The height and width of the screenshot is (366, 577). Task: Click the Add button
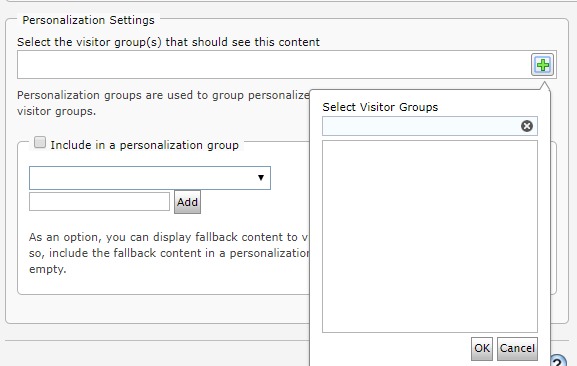(187, 202)
